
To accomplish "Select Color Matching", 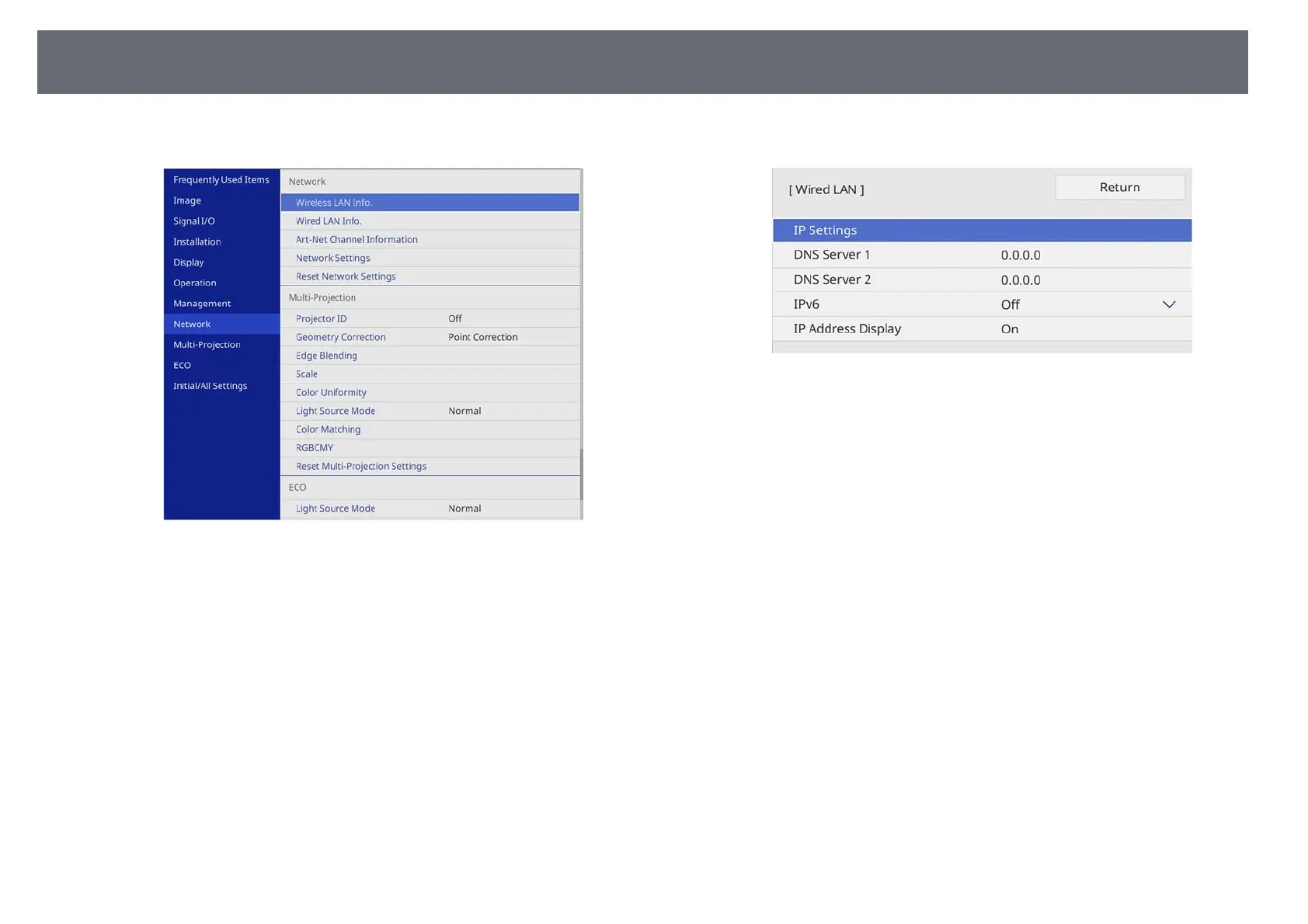I will [x=430, y=429].
